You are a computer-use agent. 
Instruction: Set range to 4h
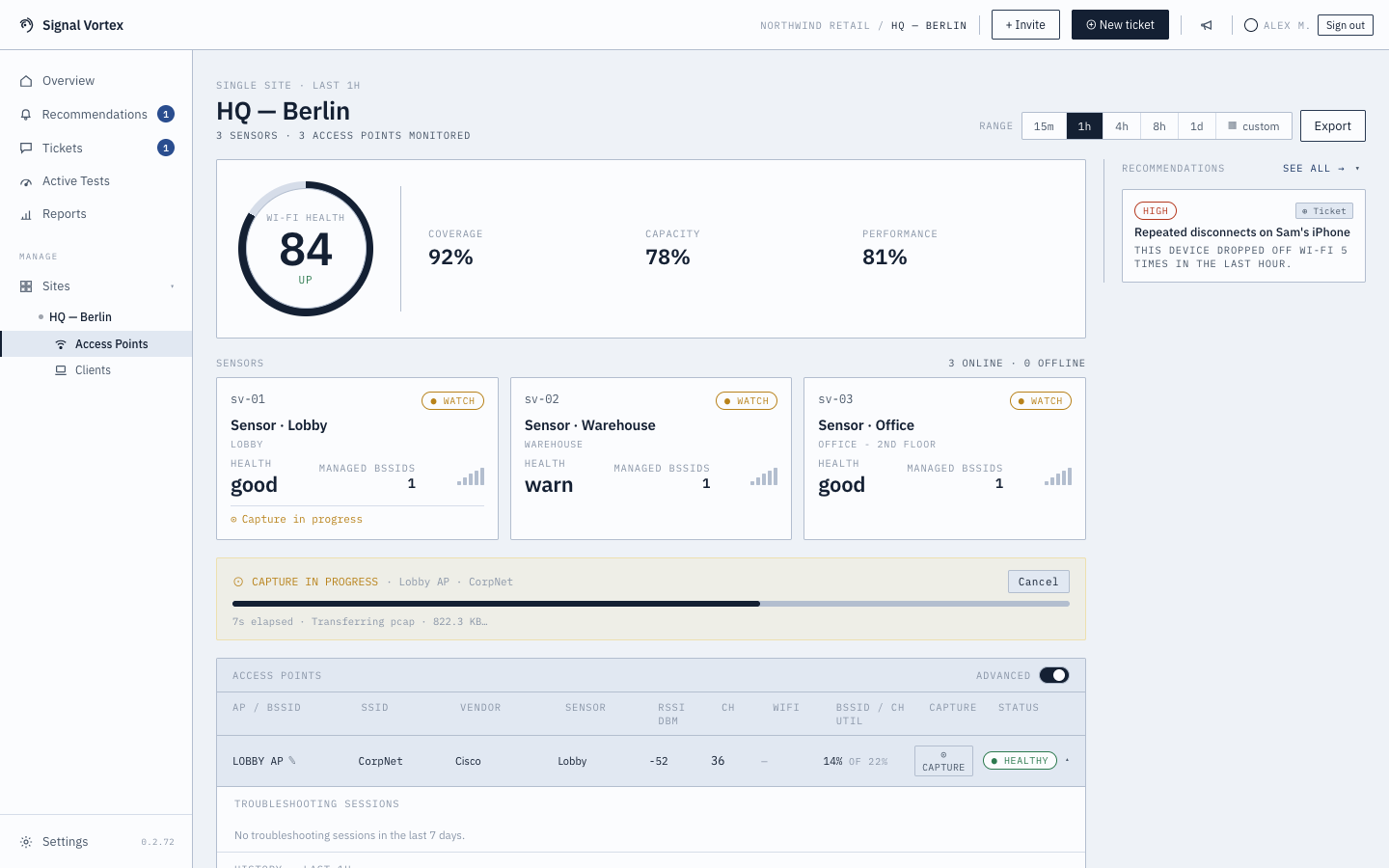(x=1122, y=126)
